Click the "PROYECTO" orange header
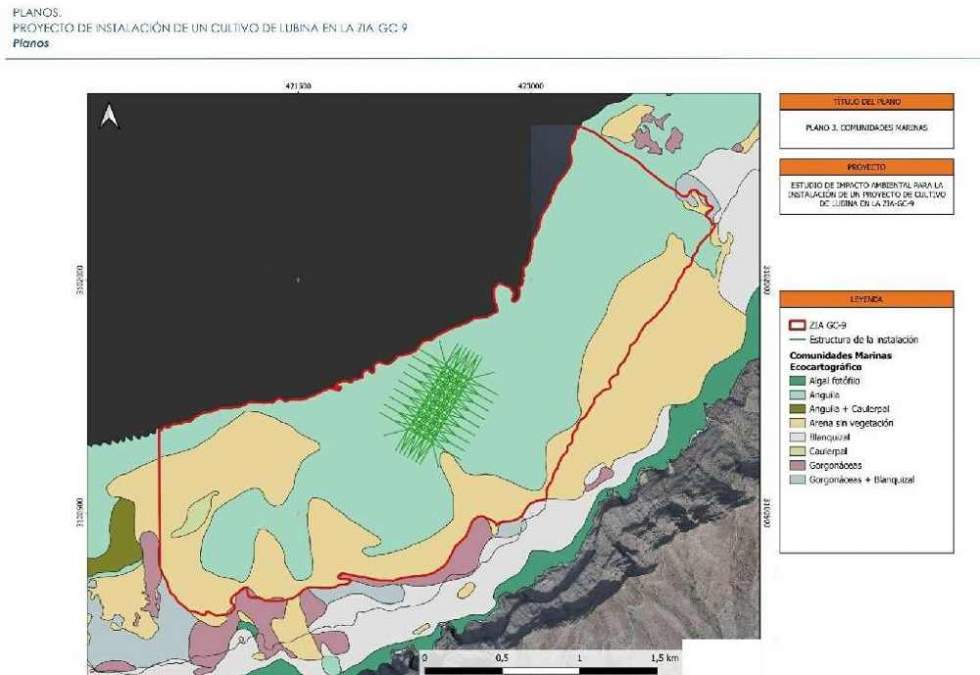The height and width of the screenshot is (675, 980). click(x=866, y=167)
